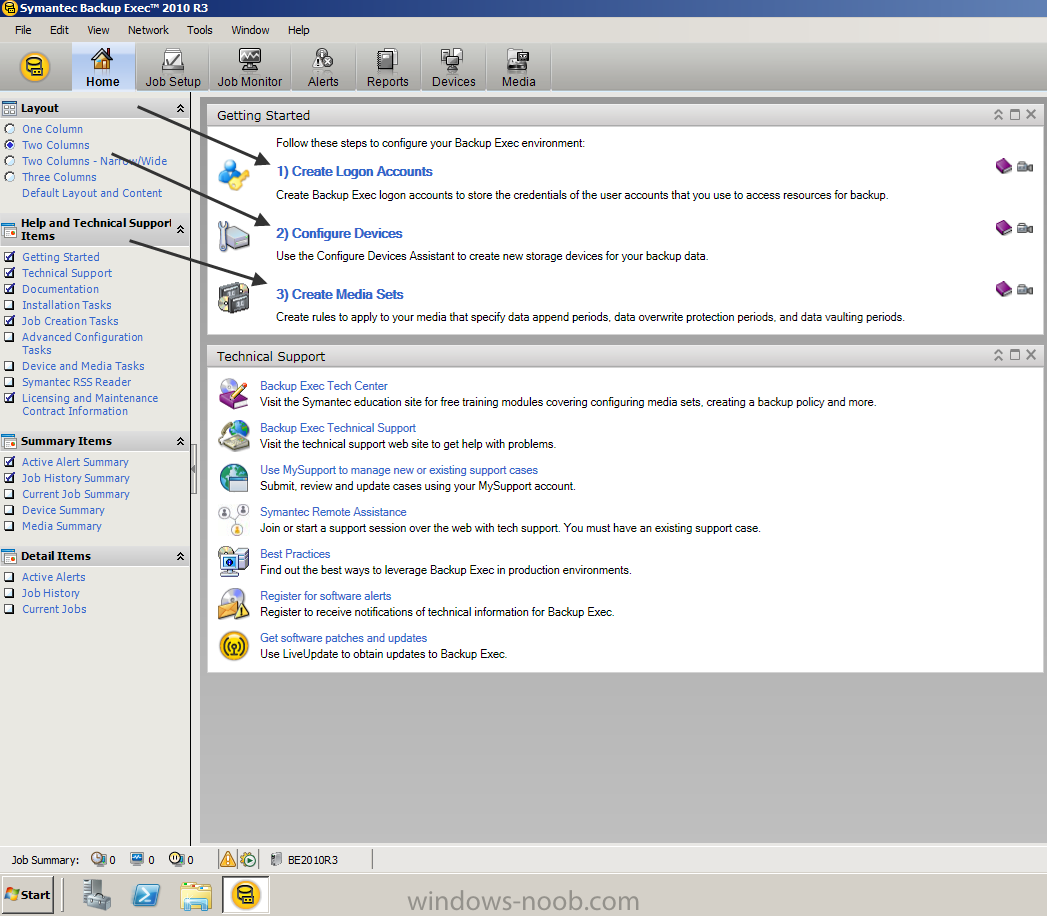
Task: Open the Job Monitor view
Action: (250, 67)
